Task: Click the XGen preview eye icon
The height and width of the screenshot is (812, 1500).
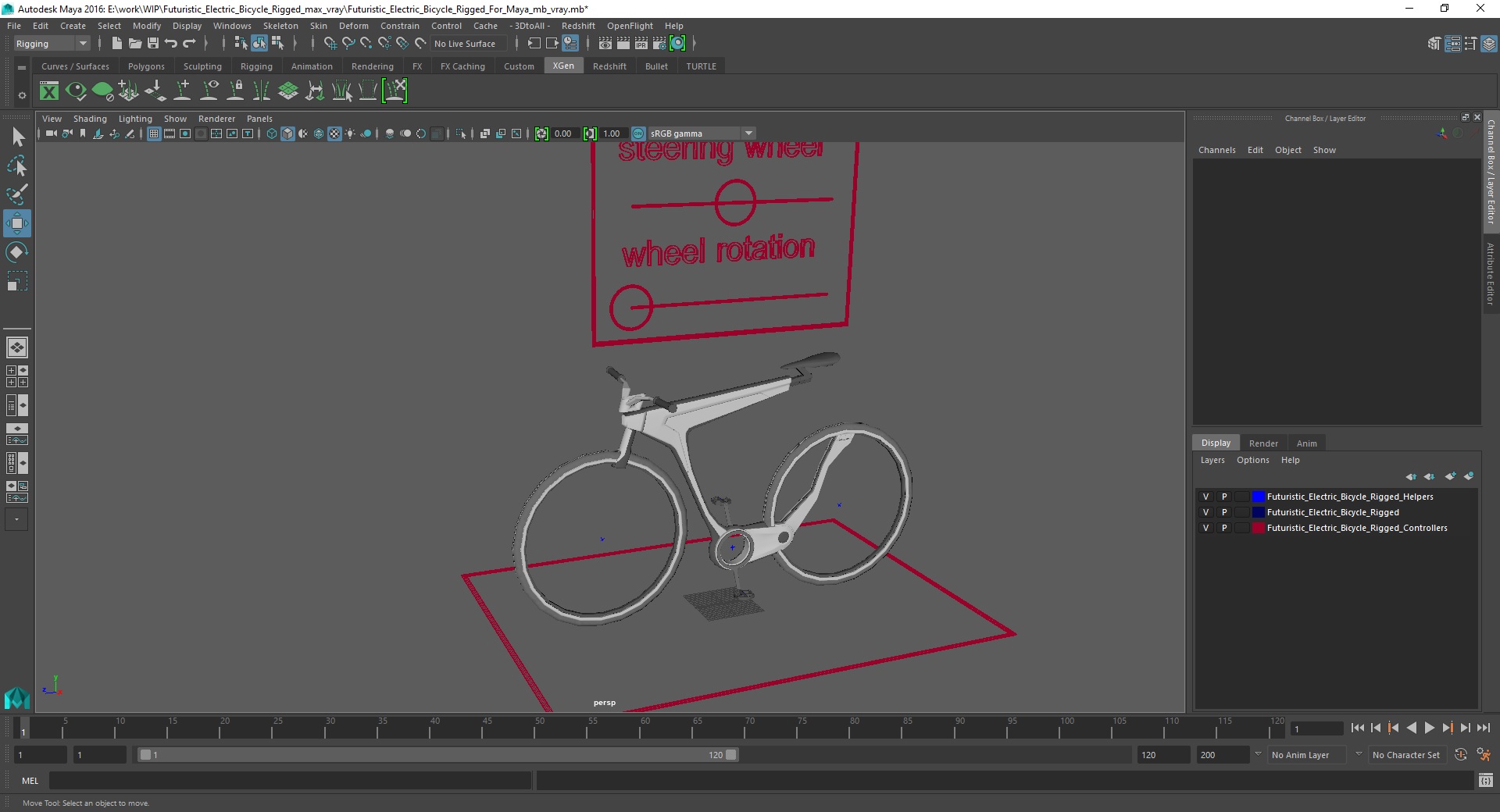Action: [x=76, y=91]
